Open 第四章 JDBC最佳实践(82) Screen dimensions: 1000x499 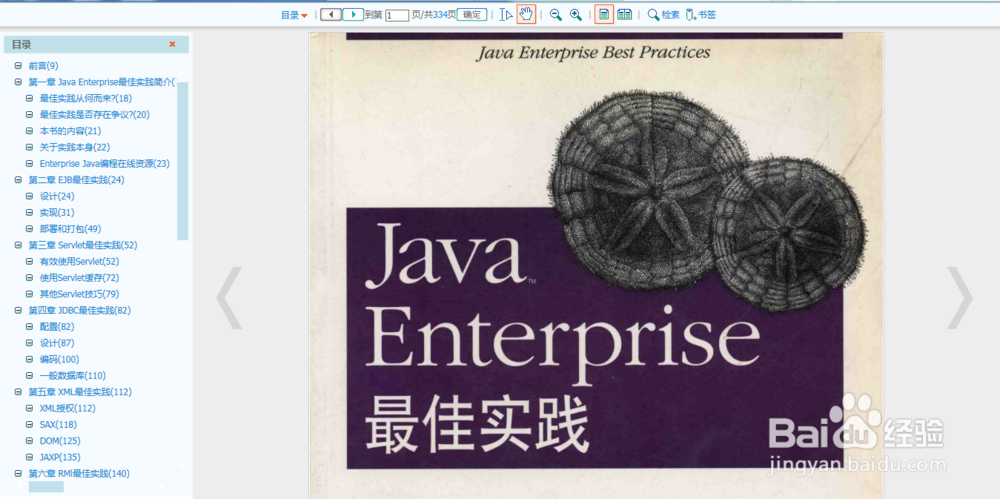coord(80,311)
